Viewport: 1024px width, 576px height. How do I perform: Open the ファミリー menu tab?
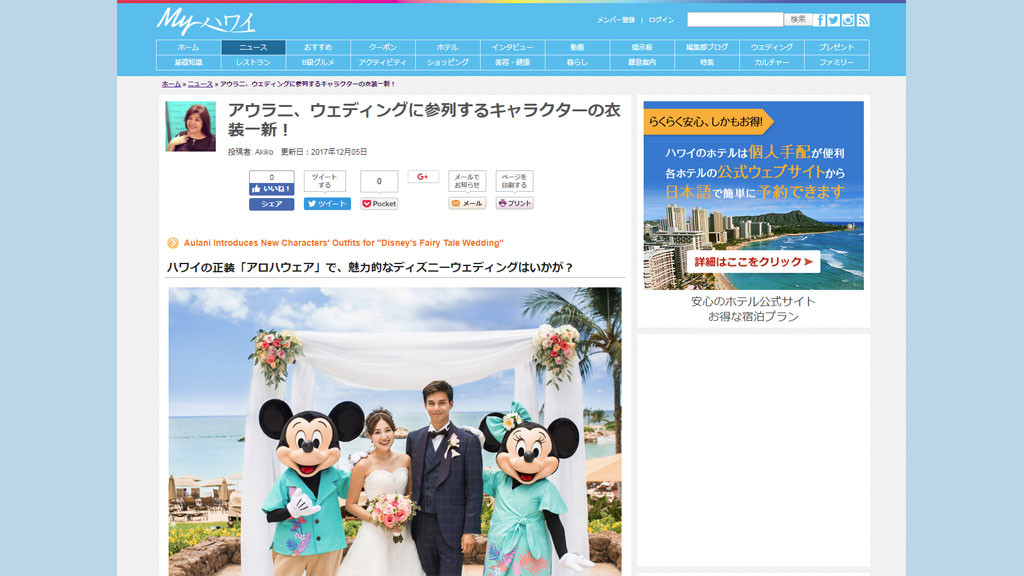coord(837,63)
